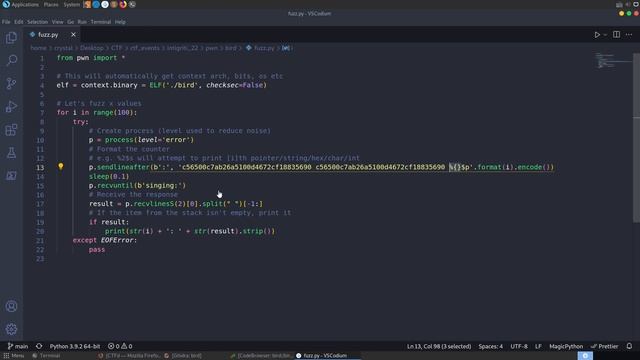Click line number 17 in the gutter
The width and height of the screenshot is (640, 360).
coord(40,204)
